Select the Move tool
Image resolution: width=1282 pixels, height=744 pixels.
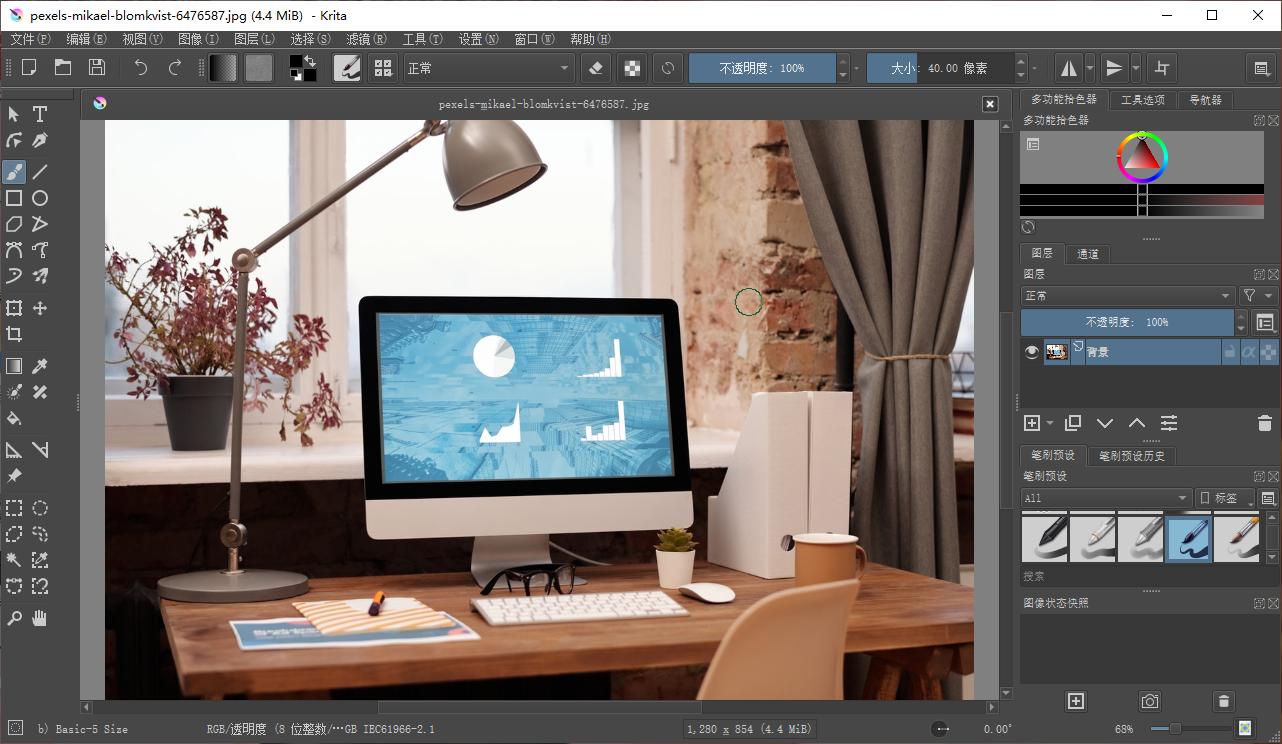39,308
